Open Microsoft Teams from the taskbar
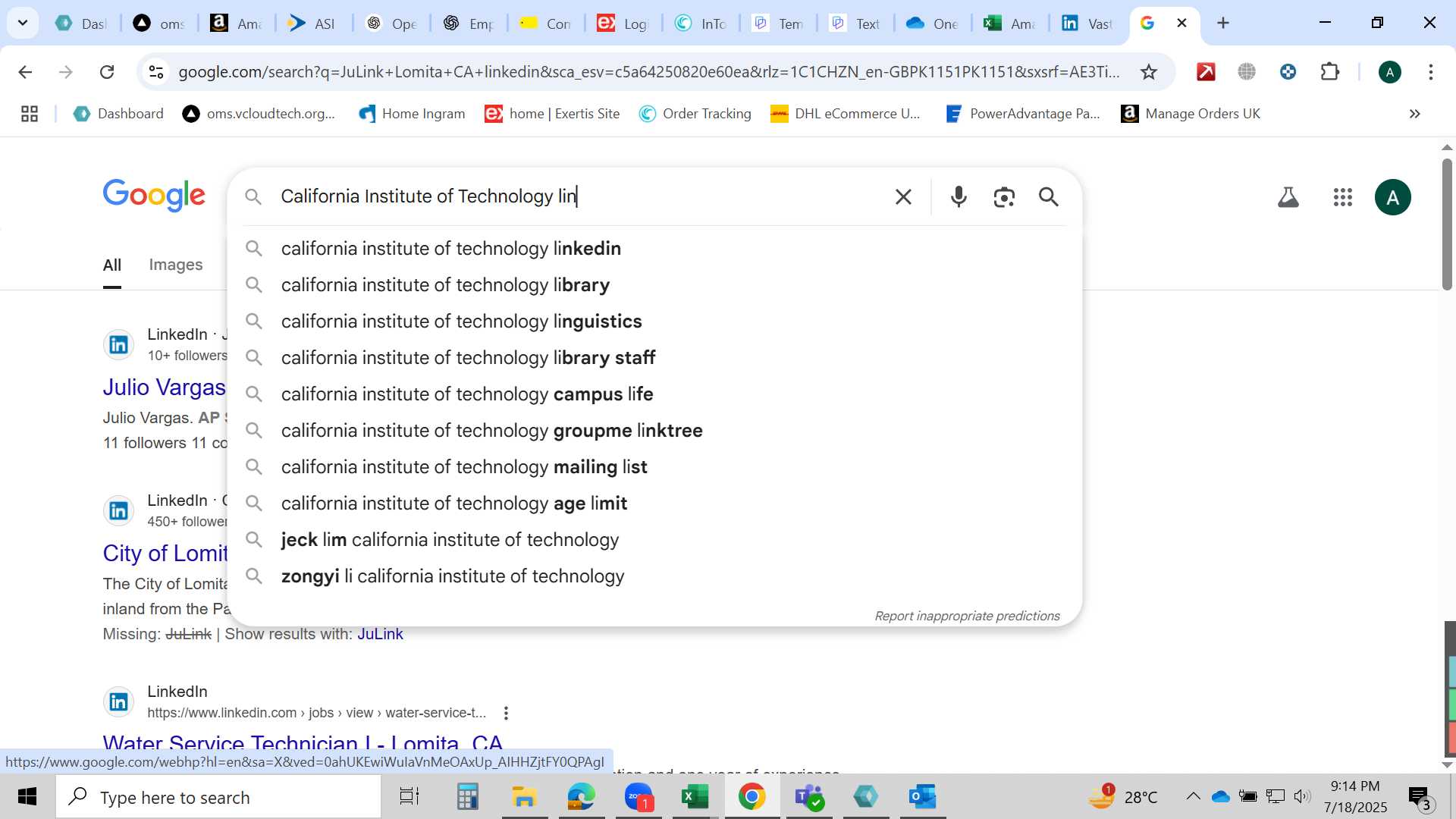Viewport: 1456px width, 819px height. pyautogui.click(x=809, y=797)
